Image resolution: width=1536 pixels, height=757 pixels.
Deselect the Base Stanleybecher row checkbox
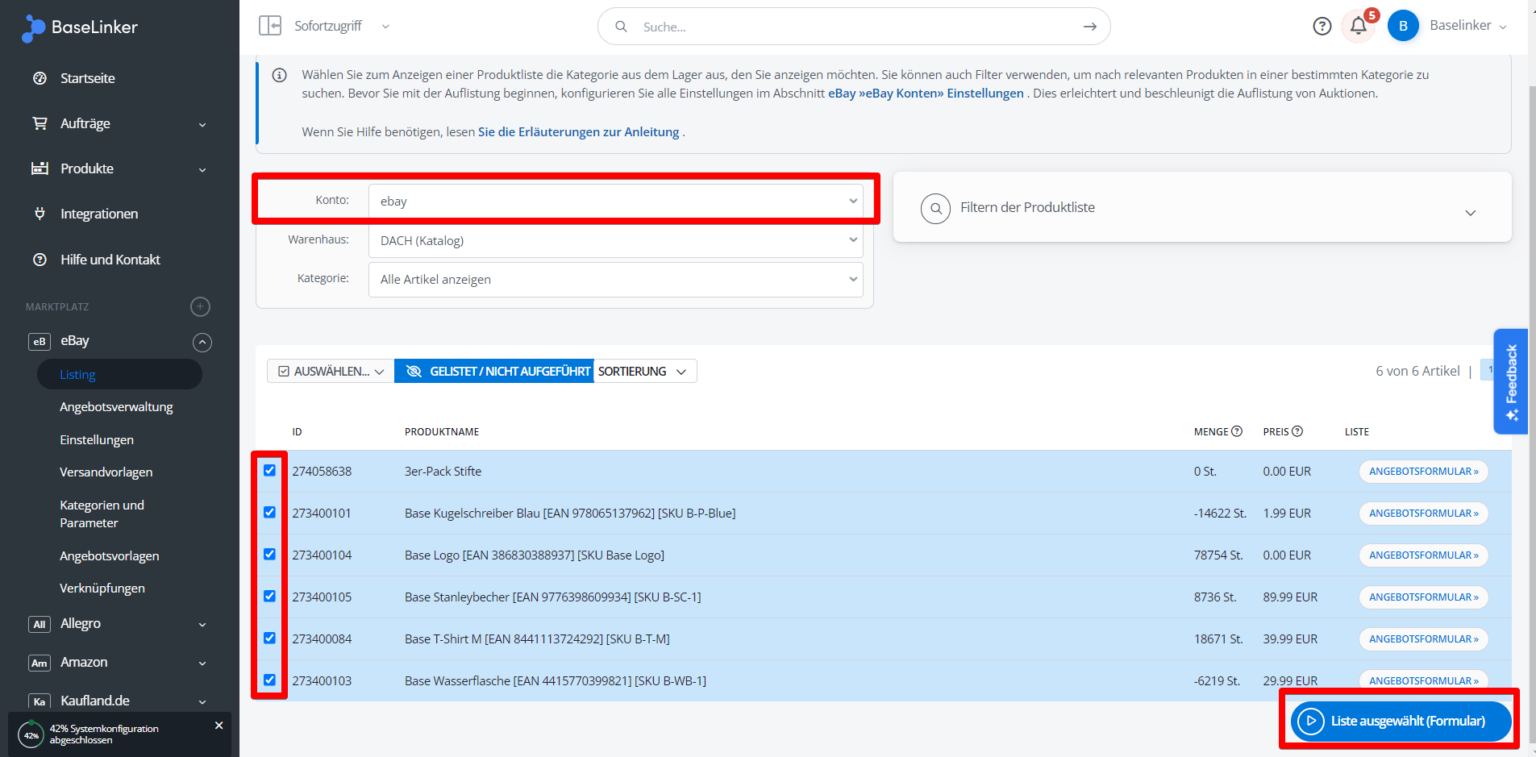click(x=269, y=596)
